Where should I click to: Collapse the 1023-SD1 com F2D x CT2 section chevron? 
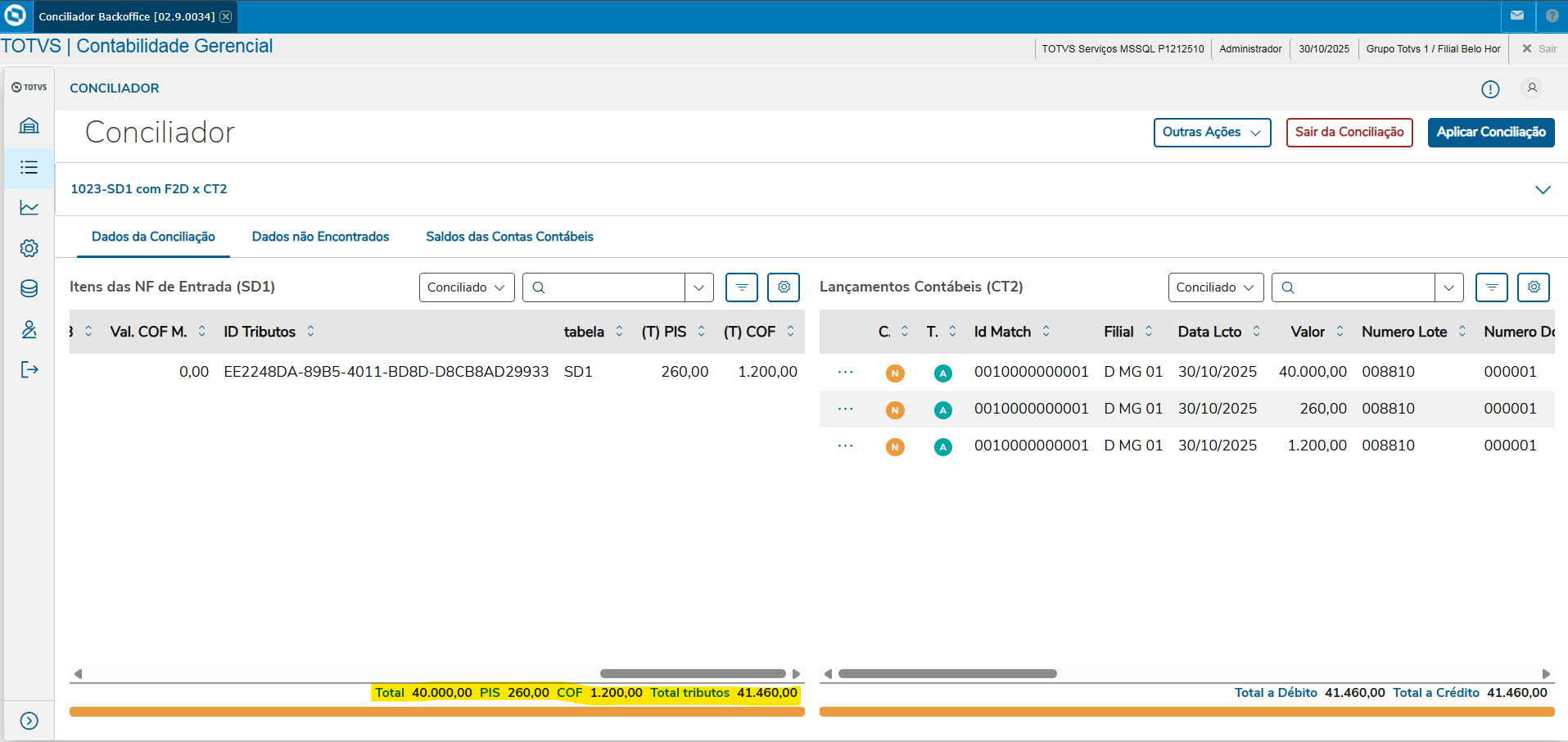(1543, 190)
